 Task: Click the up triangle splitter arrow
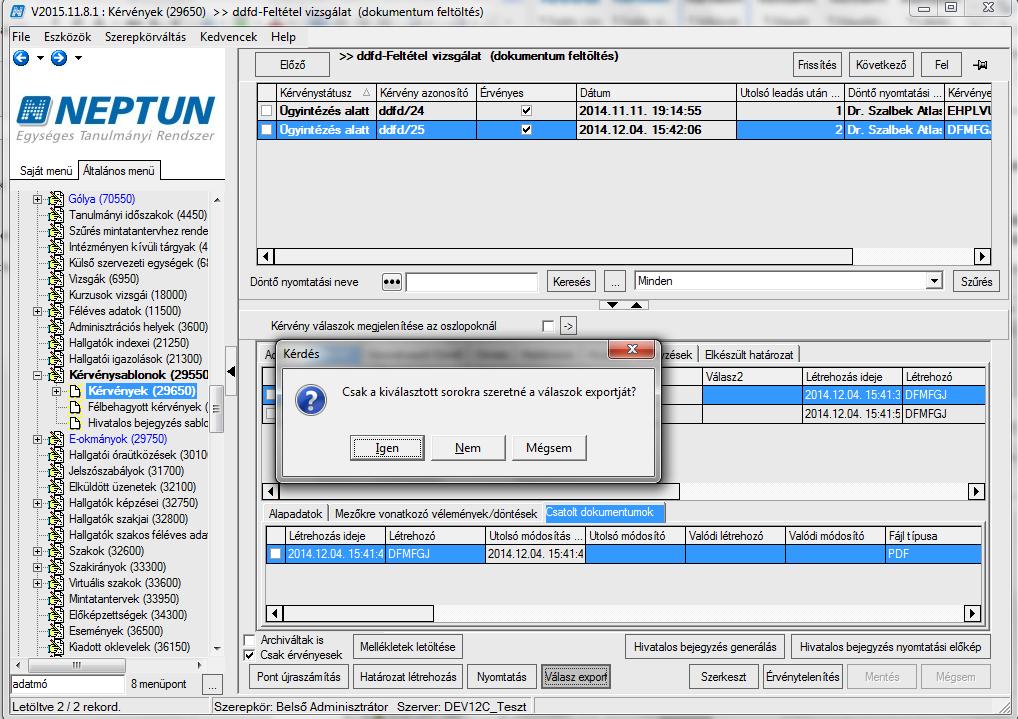click(637, 305)
